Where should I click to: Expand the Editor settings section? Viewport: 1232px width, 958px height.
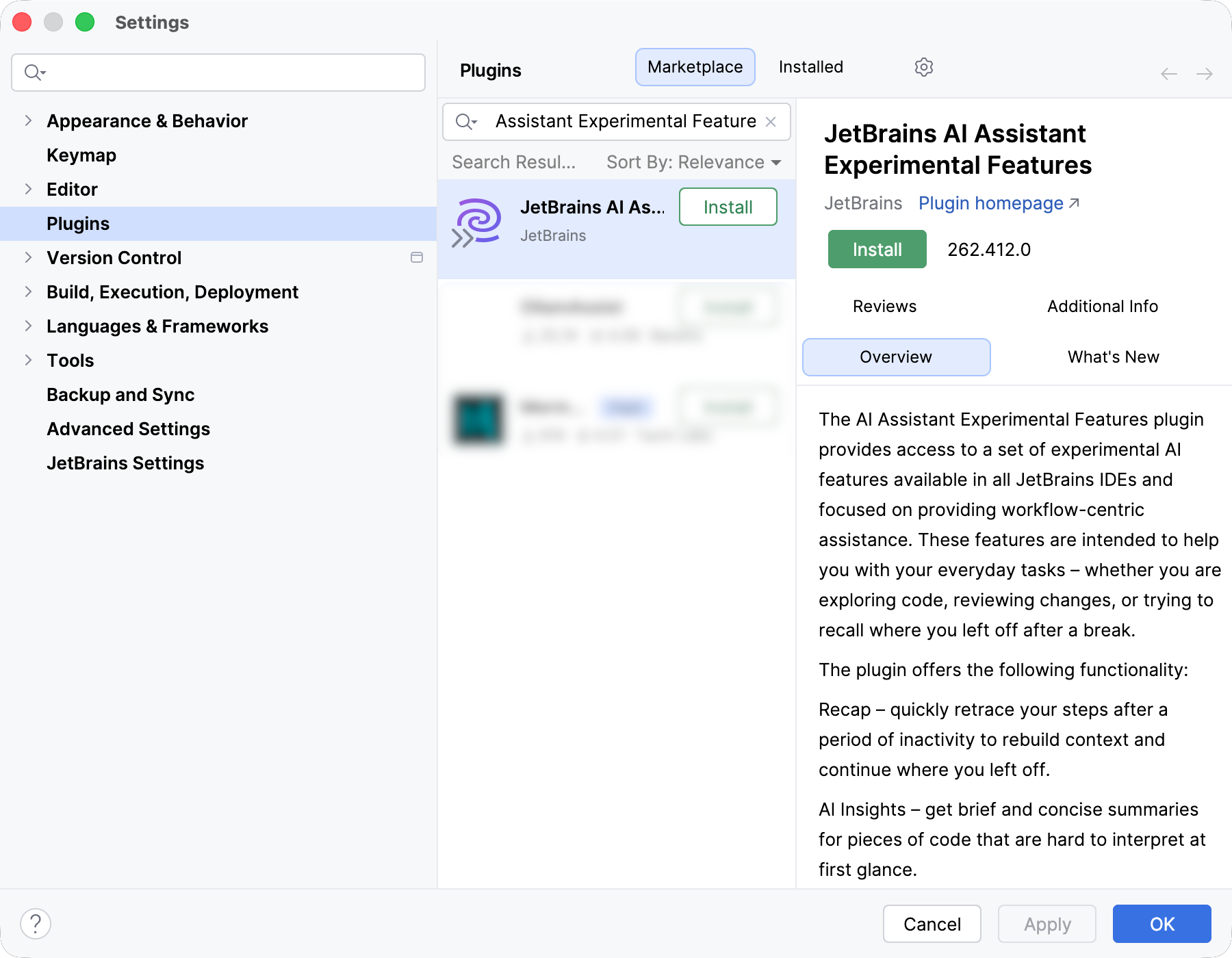pos(28,189)
